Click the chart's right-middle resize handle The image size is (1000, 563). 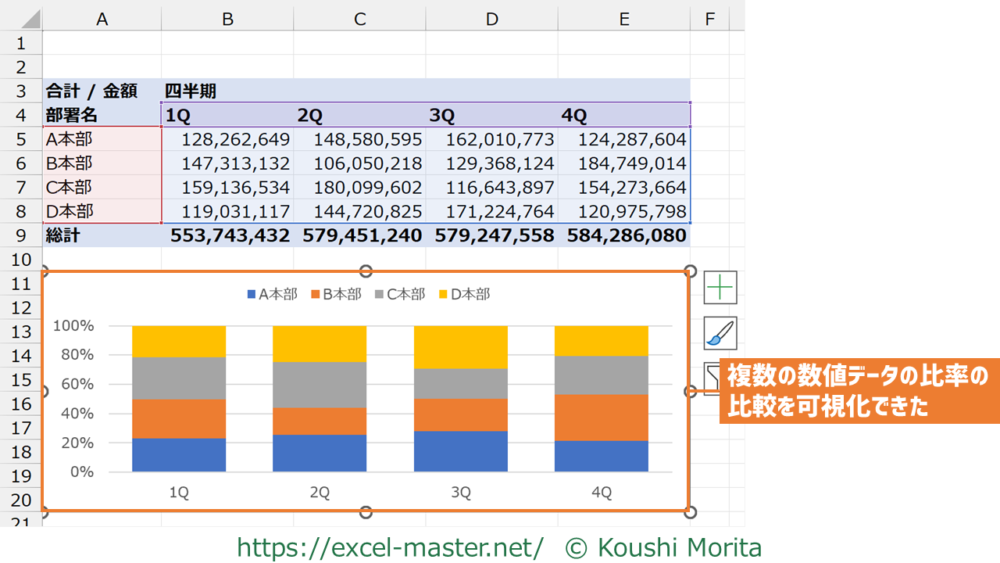pyautogui.click(x=690, y=391)
